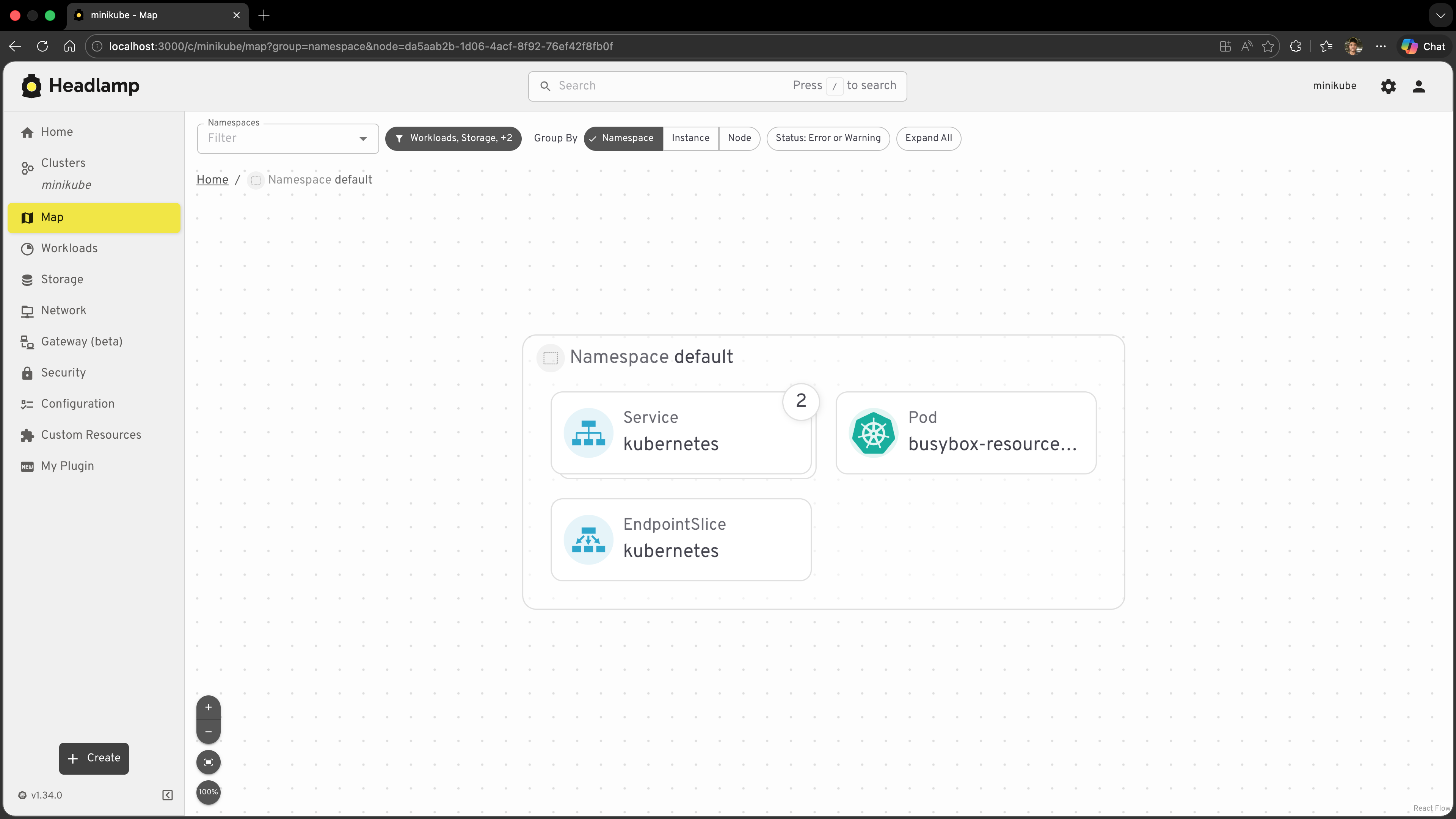Viewport: 1456px width, 819px height.
Task: Click the kubernetes Service node icon
Action: coord(588,432)
